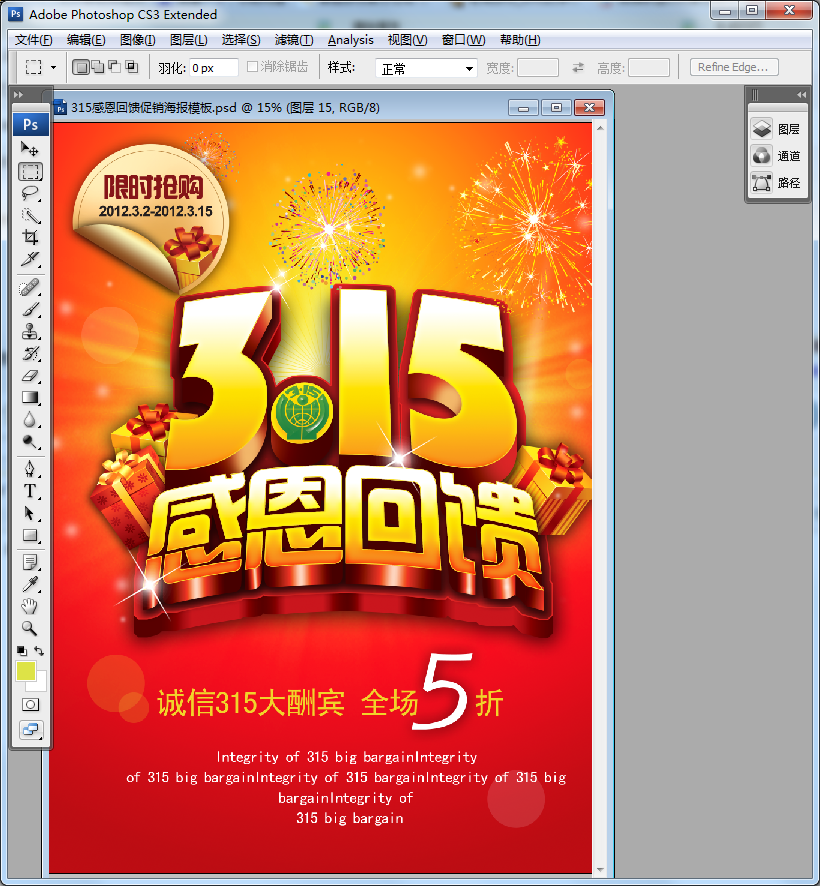Select the Brush tool
Viewport: 820px width, 886px height.
(30, 310)
